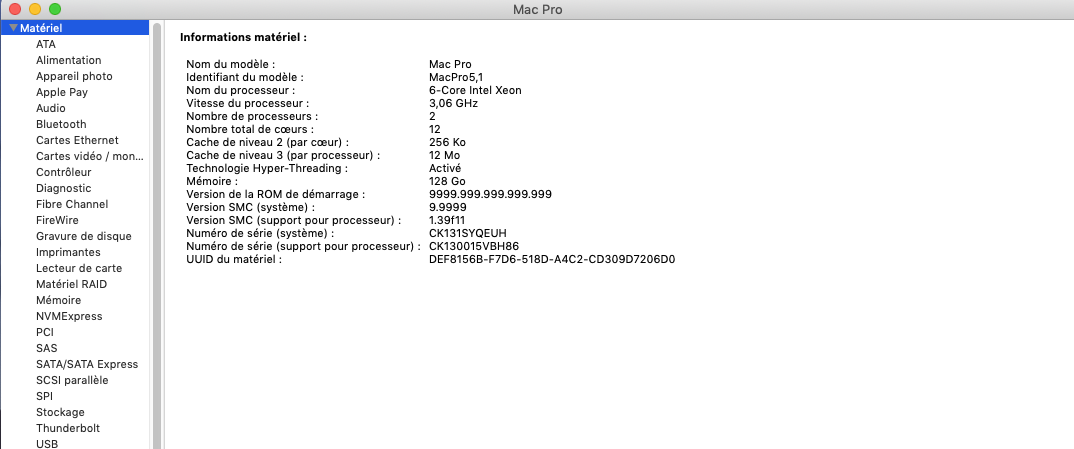Click the UUID du matériel label
The image size is (1074, 449).
pos(234,259)
